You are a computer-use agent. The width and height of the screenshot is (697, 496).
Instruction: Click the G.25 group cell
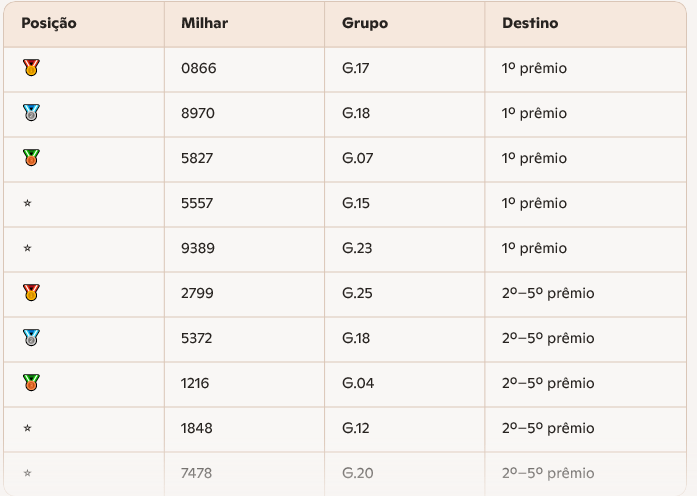[356, 293]
